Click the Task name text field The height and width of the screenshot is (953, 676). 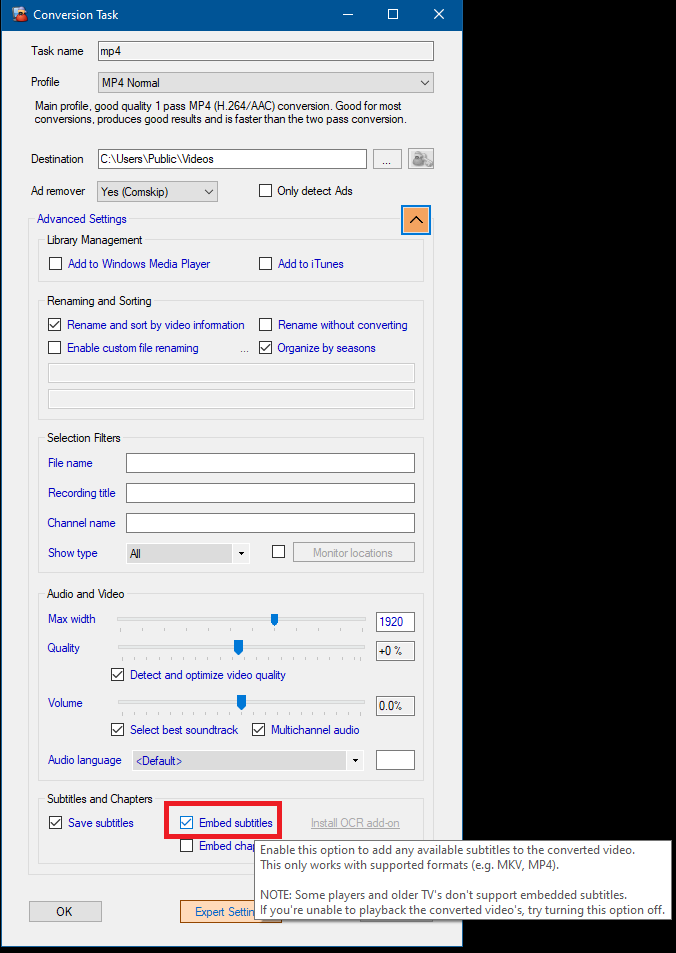coord(265,51)
